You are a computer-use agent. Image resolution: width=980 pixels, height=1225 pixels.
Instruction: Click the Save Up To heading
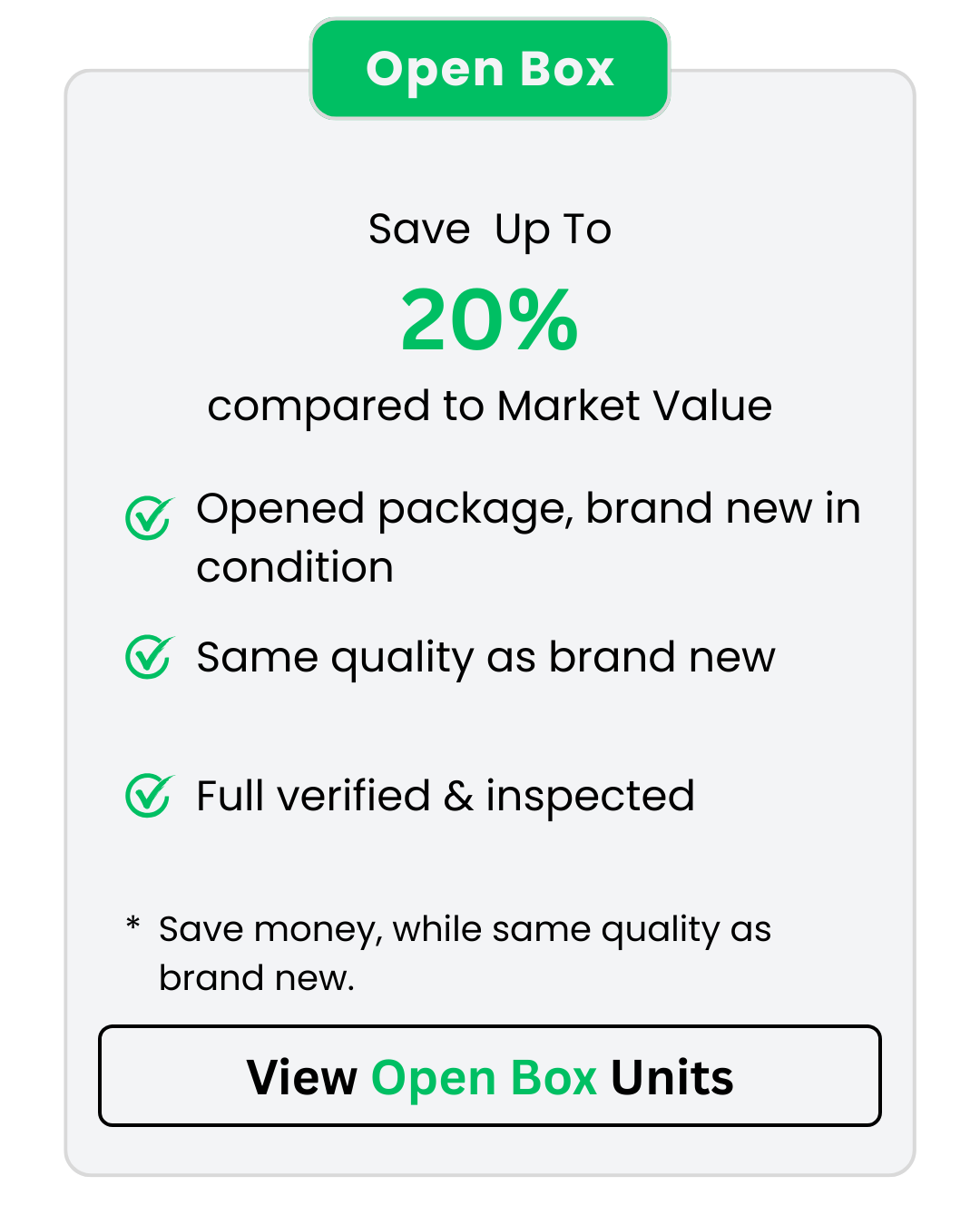[489, 229]
